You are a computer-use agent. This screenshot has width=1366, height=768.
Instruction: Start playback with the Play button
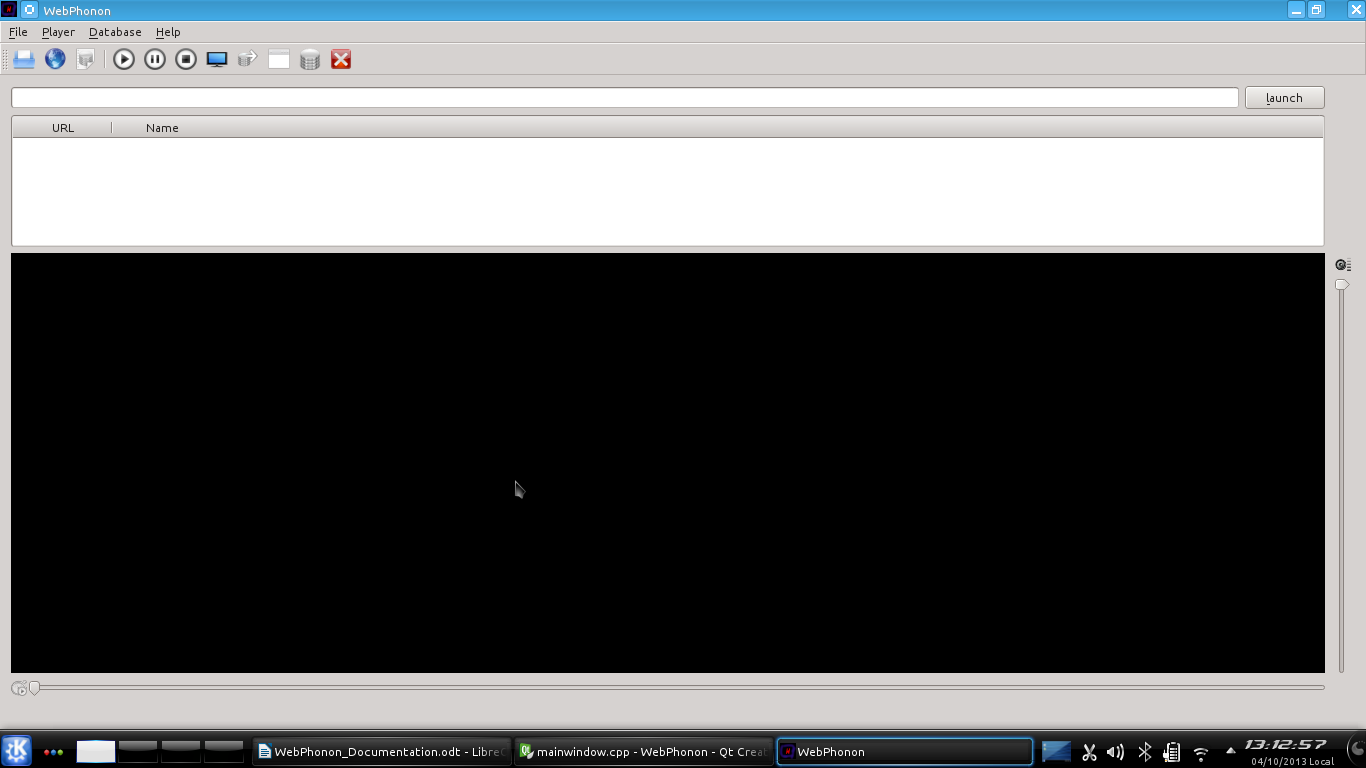pyautogui.click(x=124, y=60)
